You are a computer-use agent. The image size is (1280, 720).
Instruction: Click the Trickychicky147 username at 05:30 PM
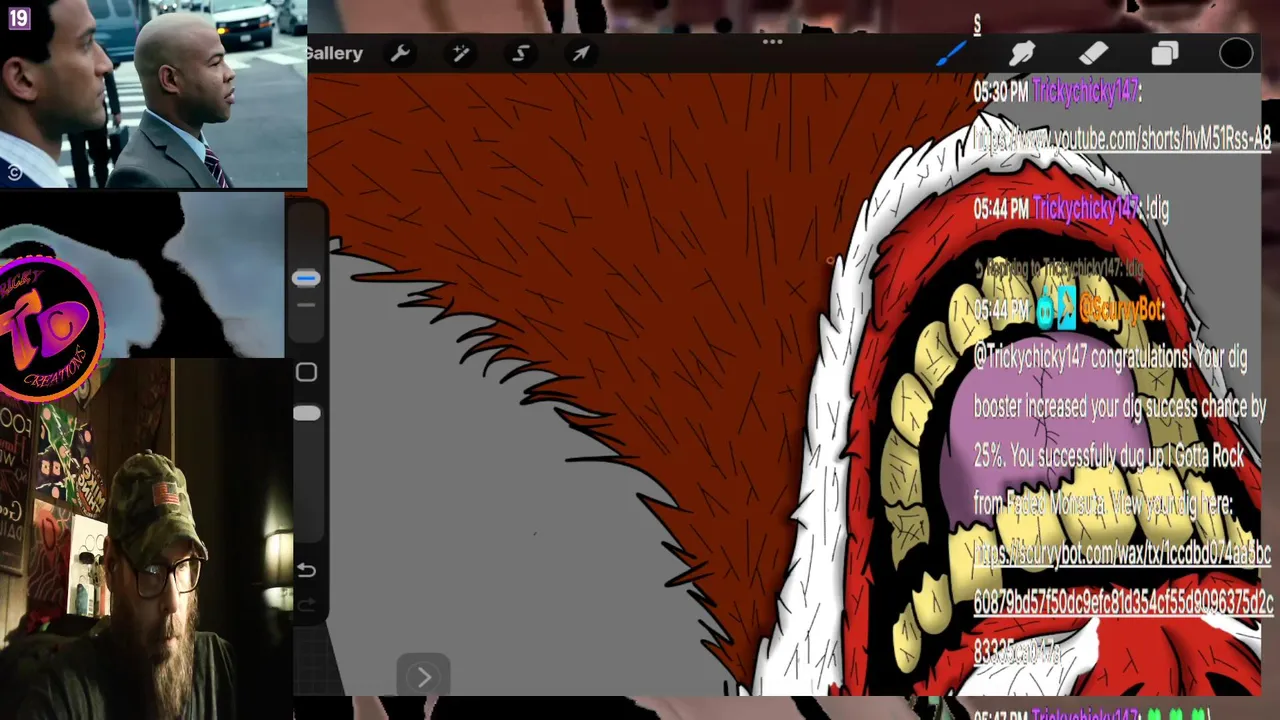(x=1086, y=92)
